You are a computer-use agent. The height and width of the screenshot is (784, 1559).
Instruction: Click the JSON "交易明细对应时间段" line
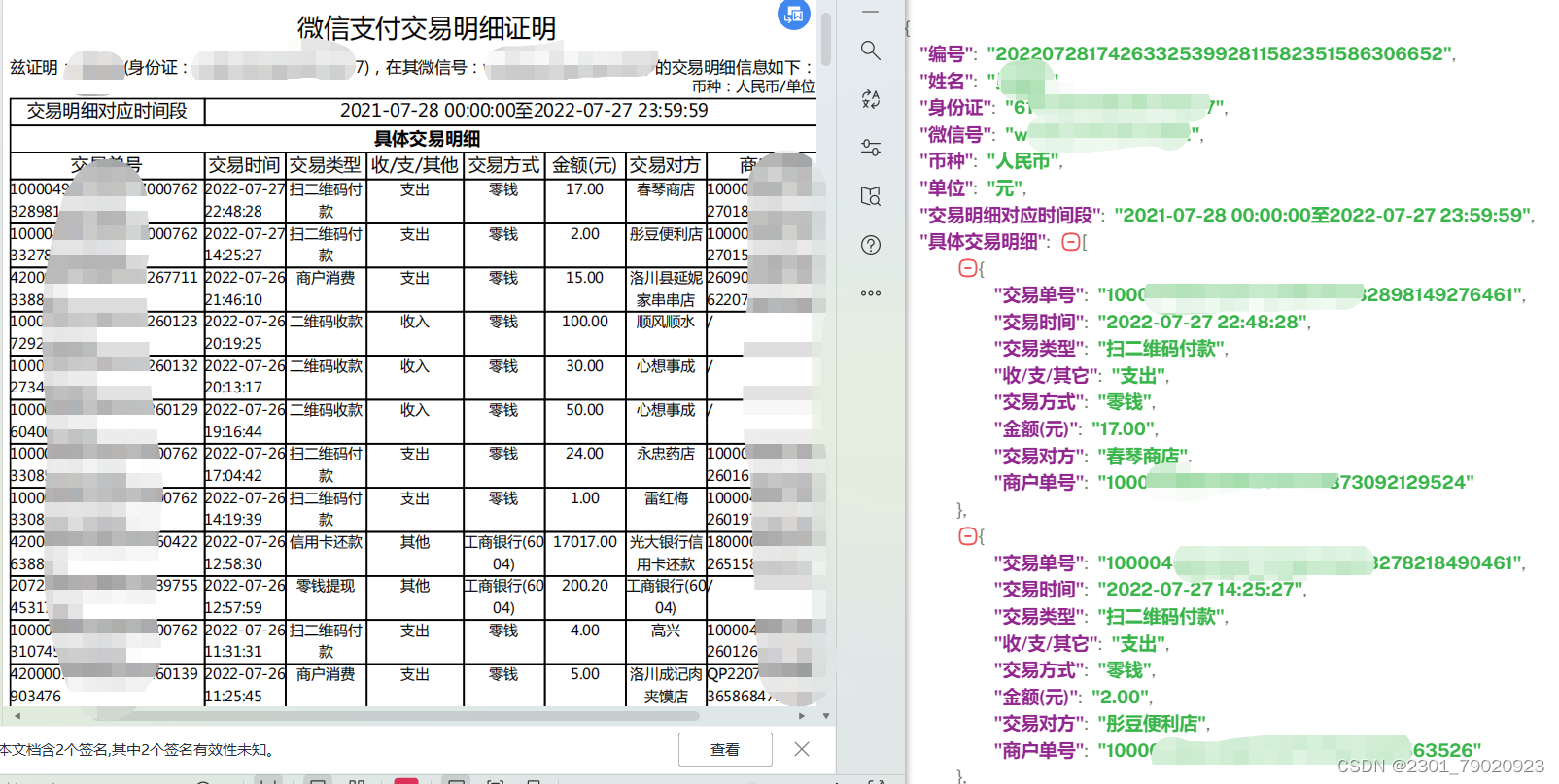(1227, 216)
